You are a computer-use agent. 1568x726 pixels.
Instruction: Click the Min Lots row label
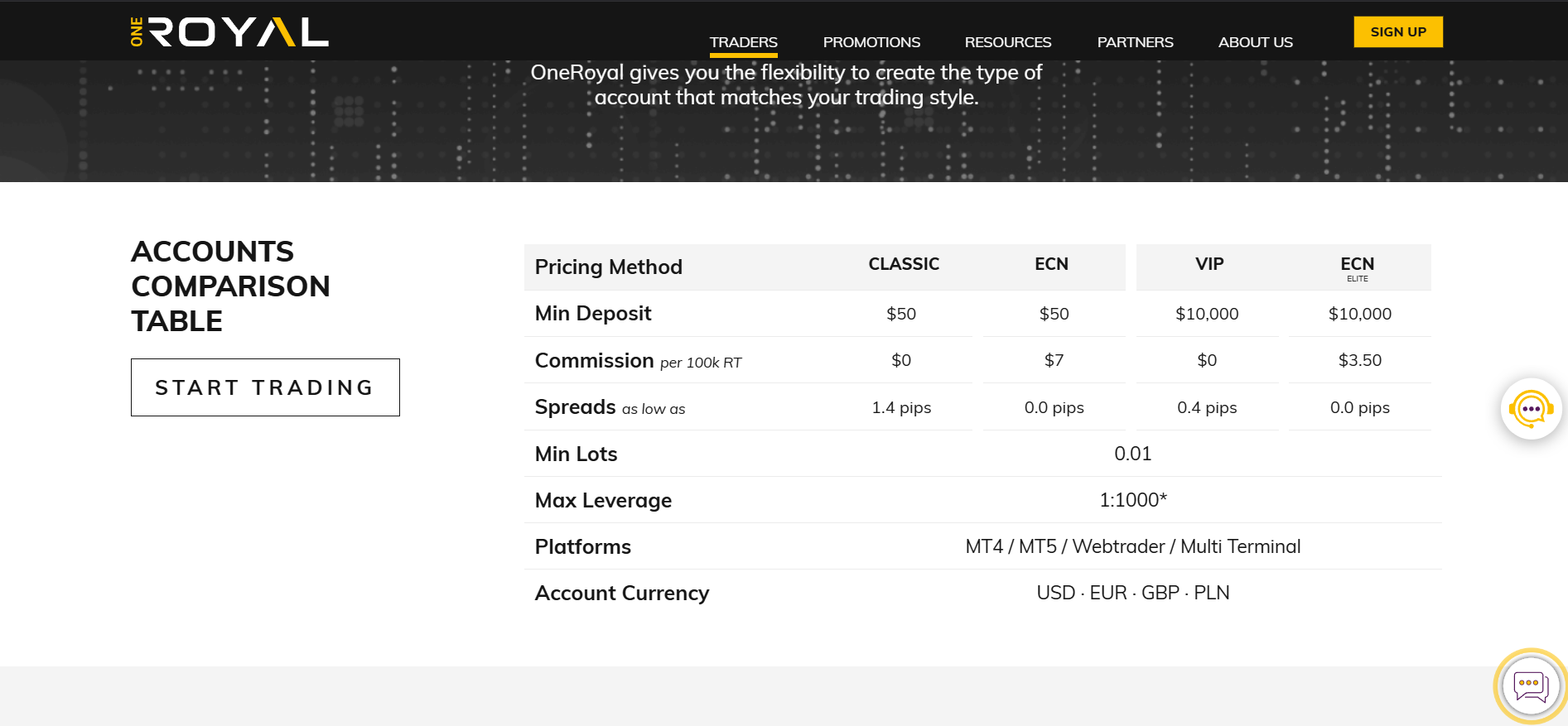(x=577, y=454)
